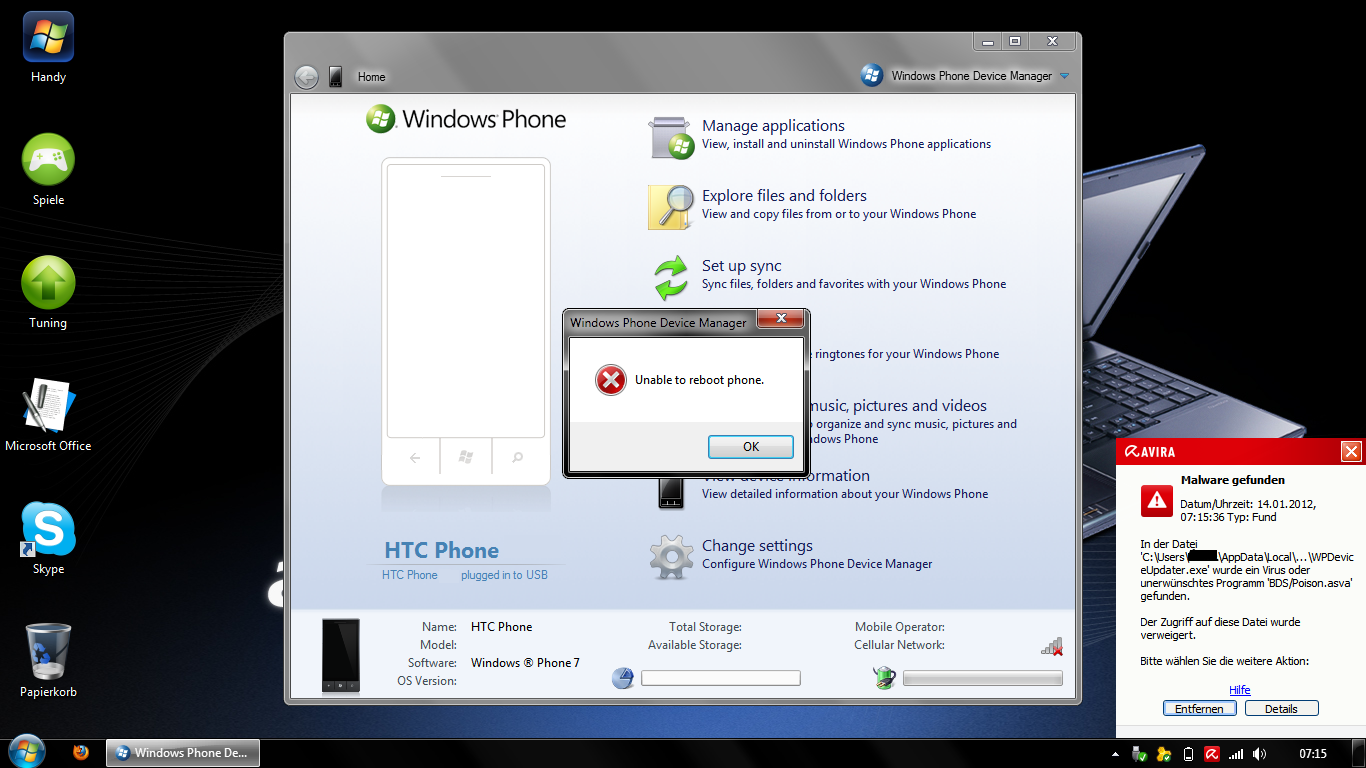The height and width of the screenshot is (768, 1366).
Task: Click the taskbar clock 07:15
Action: pyautogui.click(x=1313, y=754)
